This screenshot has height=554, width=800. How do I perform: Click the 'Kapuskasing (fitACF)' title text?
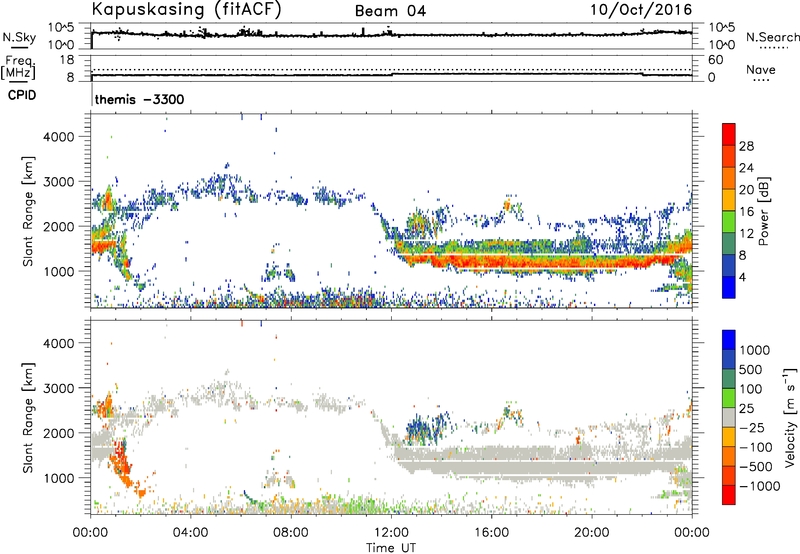tap(186, 9)
